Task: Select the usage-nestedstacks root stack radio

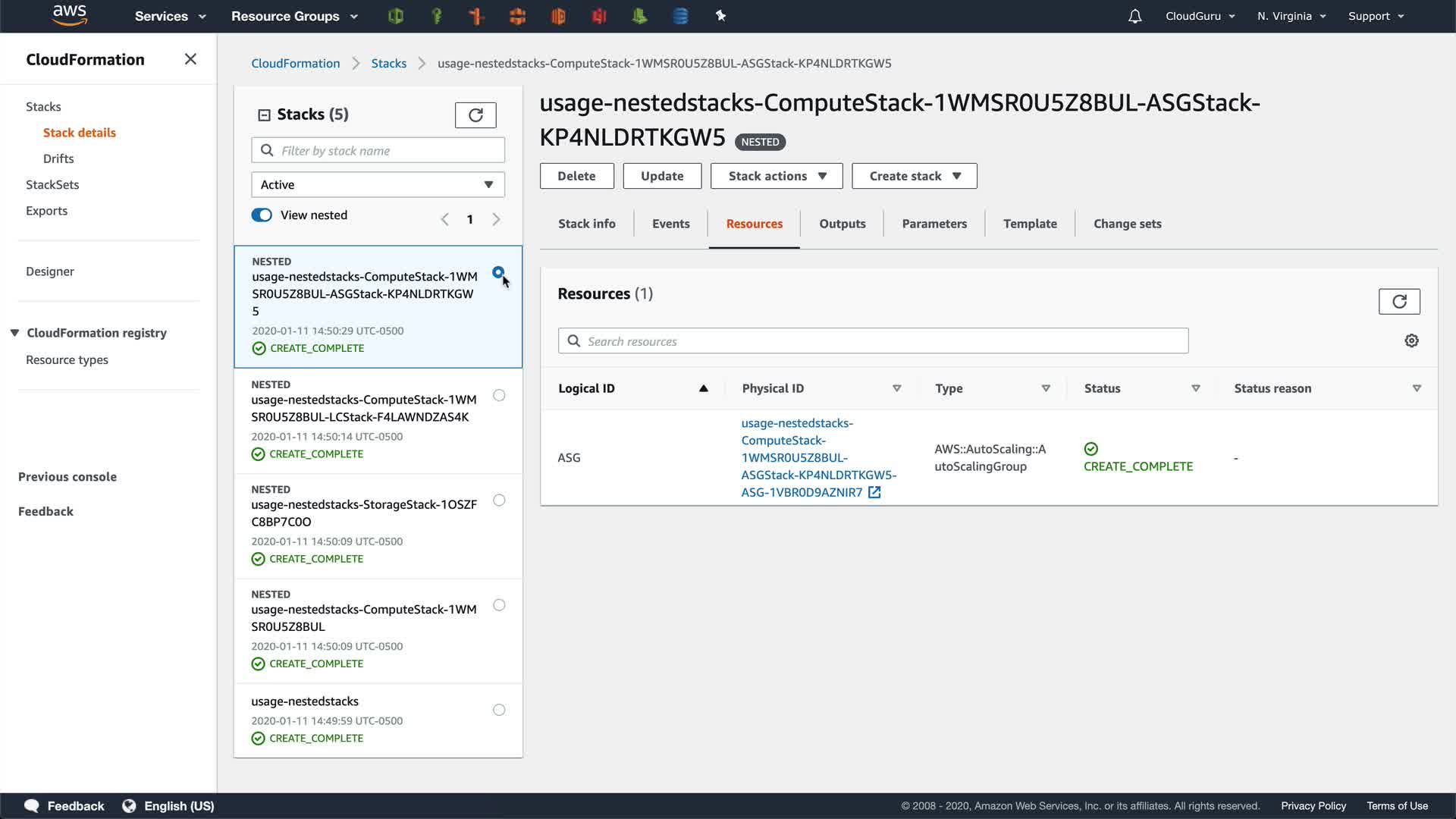Action: [x=499, y=710]
